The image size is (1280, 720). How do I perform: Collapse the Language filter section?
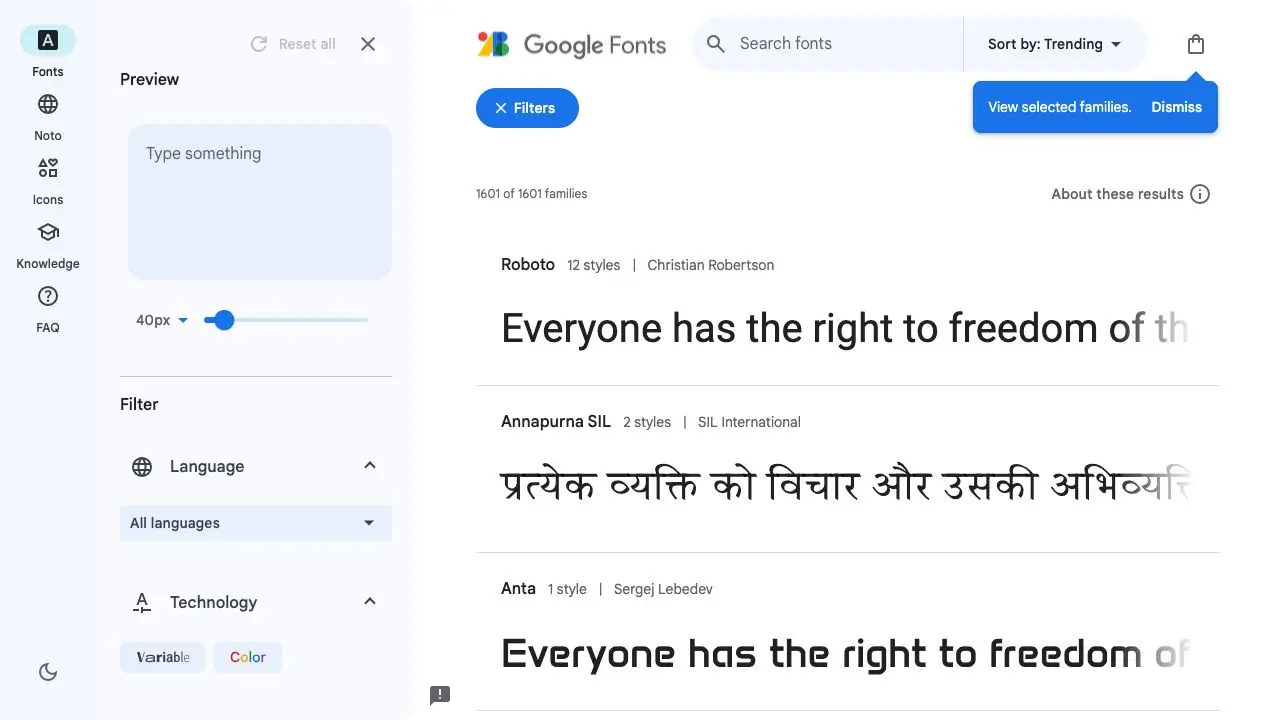(369, 465)
